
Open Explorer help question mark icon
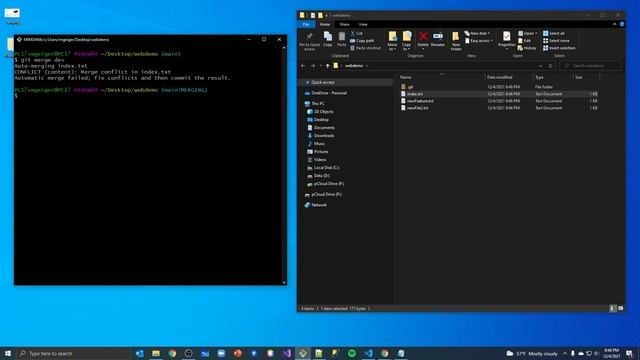[x=622, y=24]
